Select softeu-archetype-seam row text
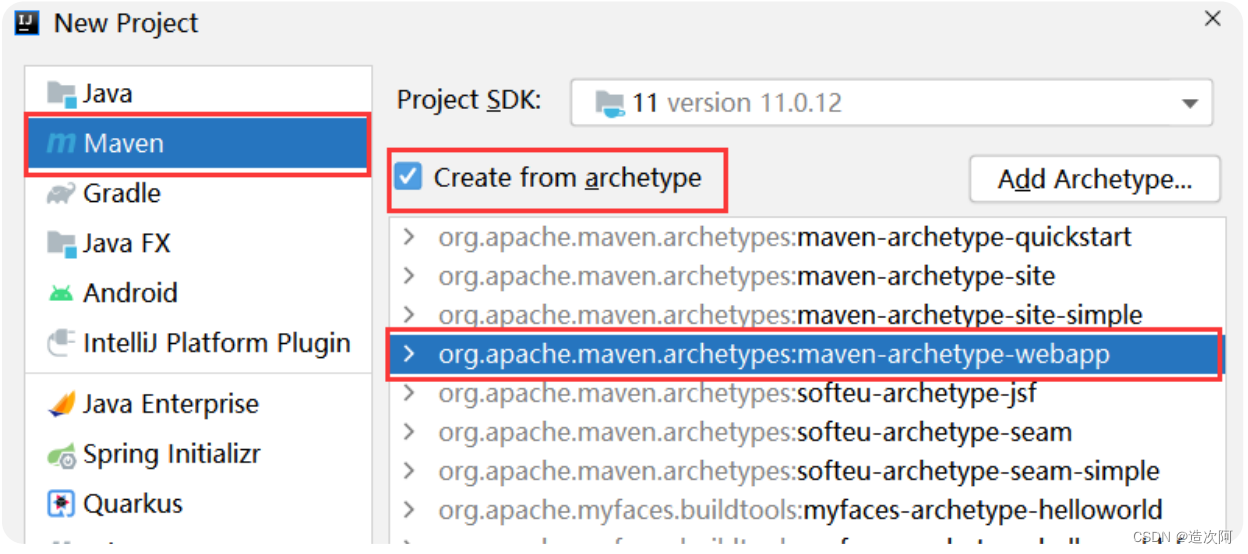This screenshot has height=554, width=1248. point(755,432)
